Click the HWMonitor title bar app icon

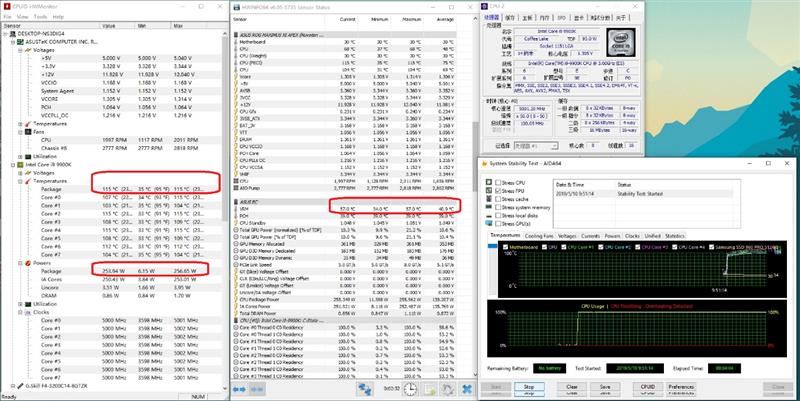click(7, 7)
